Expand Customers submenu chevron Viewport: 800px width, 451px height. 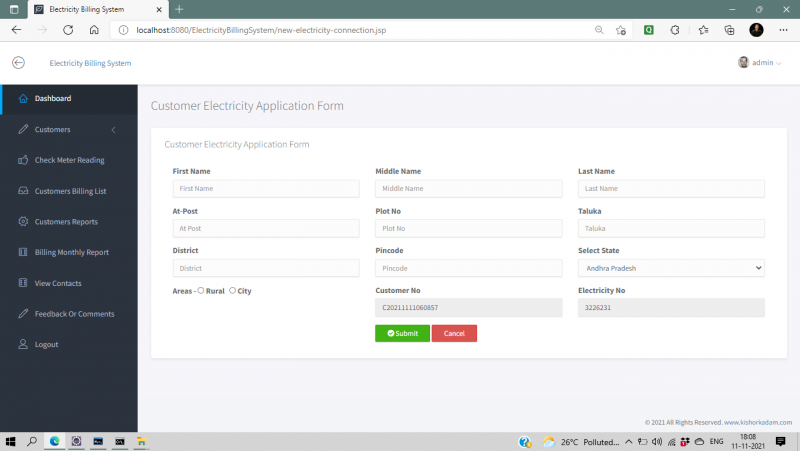[113, 130]
